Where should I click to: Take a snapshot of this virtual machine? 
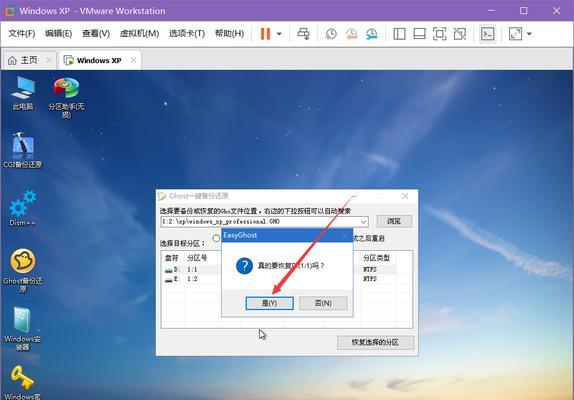pyautogui.click(x=331, y=34)
